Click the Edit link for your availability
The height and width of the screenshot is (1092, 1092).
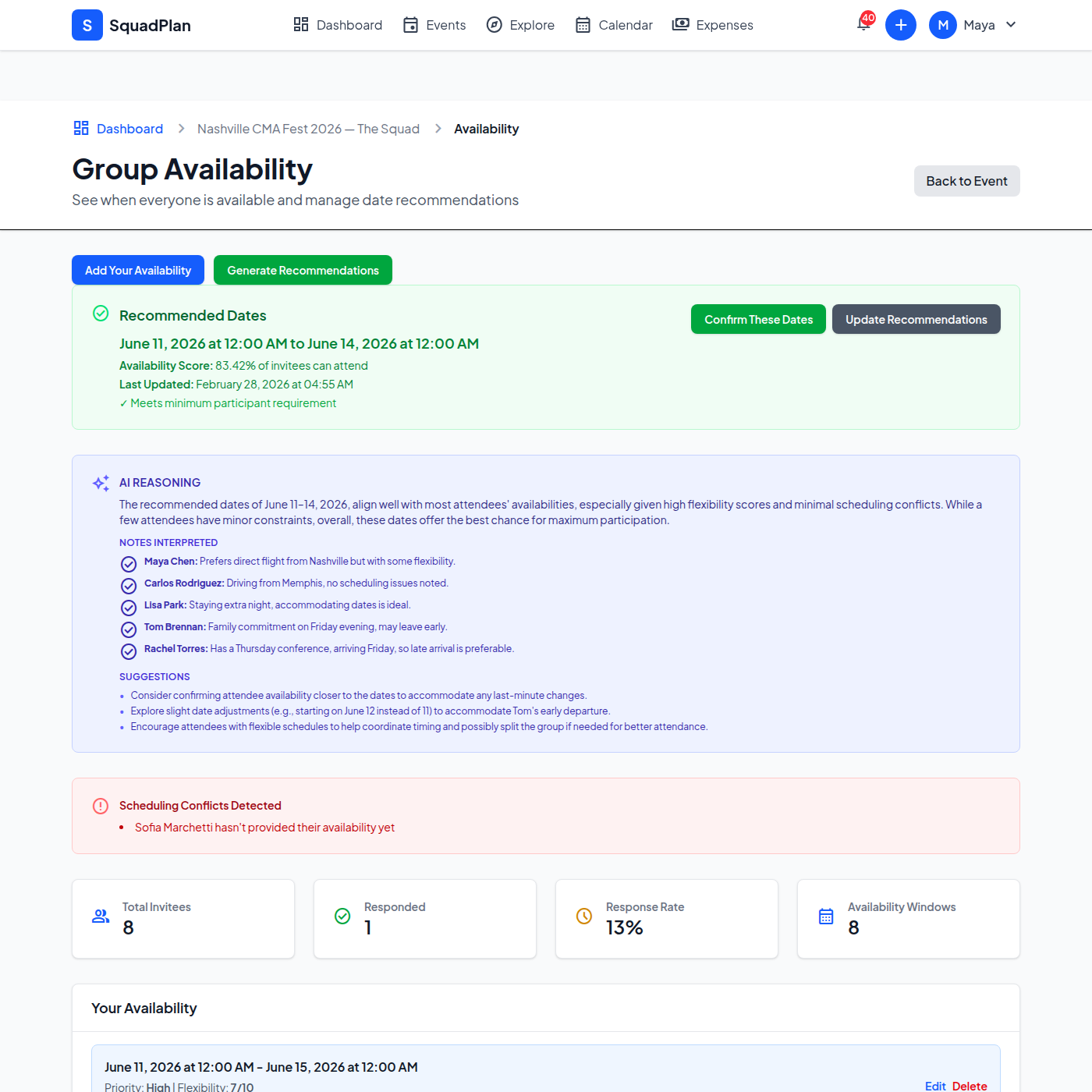(x=934, y=1086)
